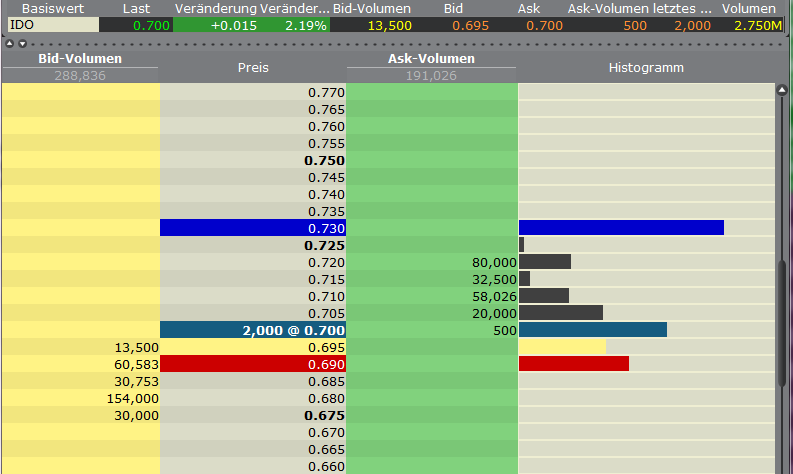
Task: Click the 0.685 price level
Action: (x=326, y=381)
